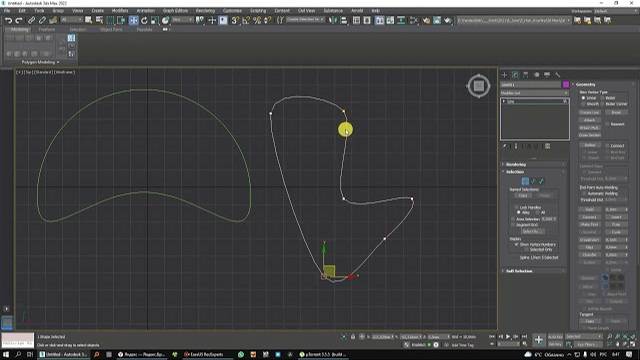Click the Cross Section button
The image size is (640, 360).
click(589, 135)
